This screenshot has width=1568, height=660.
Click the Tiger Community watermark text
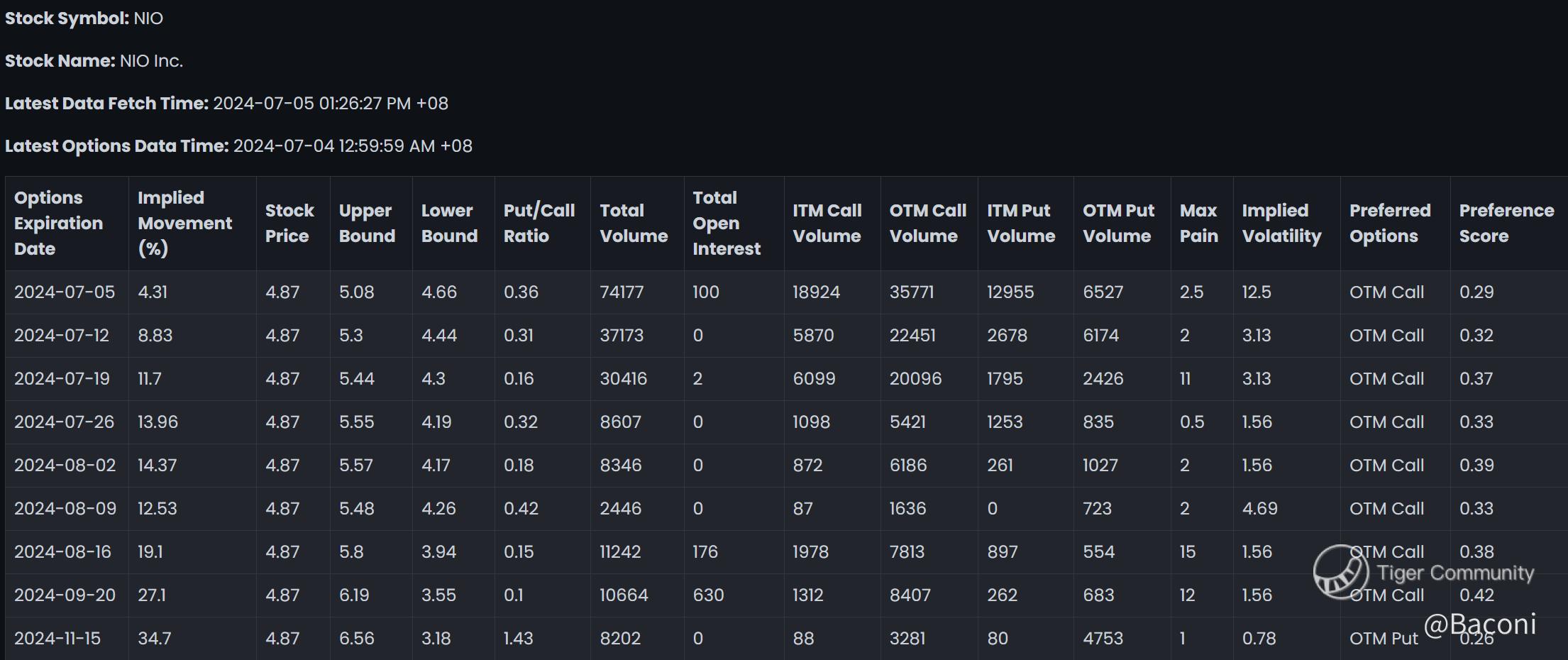[x=1455, y=573]
